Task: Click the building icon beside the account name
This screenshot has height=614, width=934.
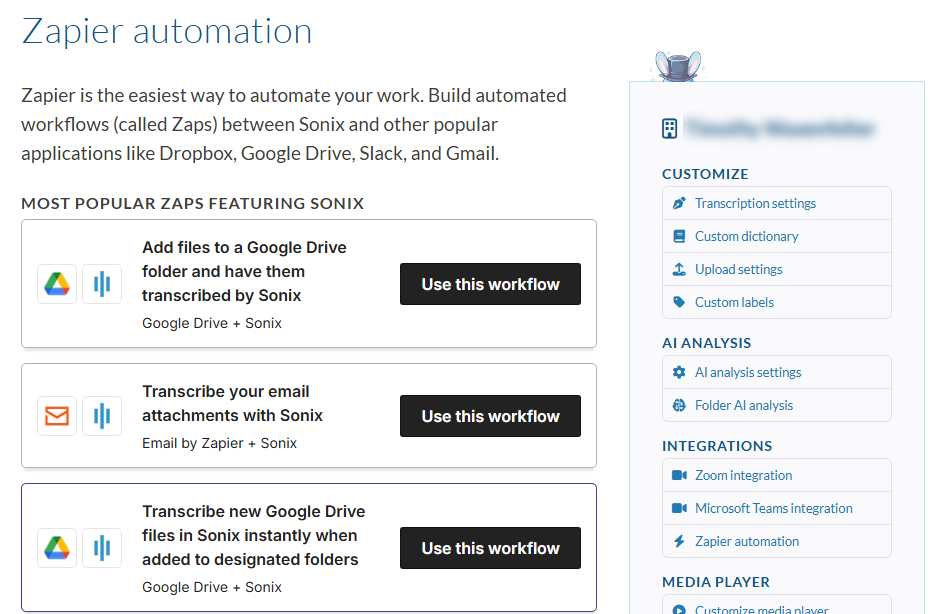Action: pyautogui.click(x=670, y=129)
